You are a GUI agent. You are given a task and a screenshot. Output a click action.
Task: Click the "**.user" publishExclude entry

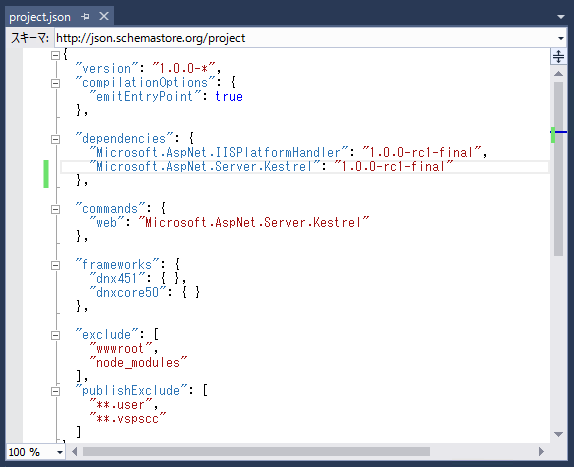click(x=121, y=405)
